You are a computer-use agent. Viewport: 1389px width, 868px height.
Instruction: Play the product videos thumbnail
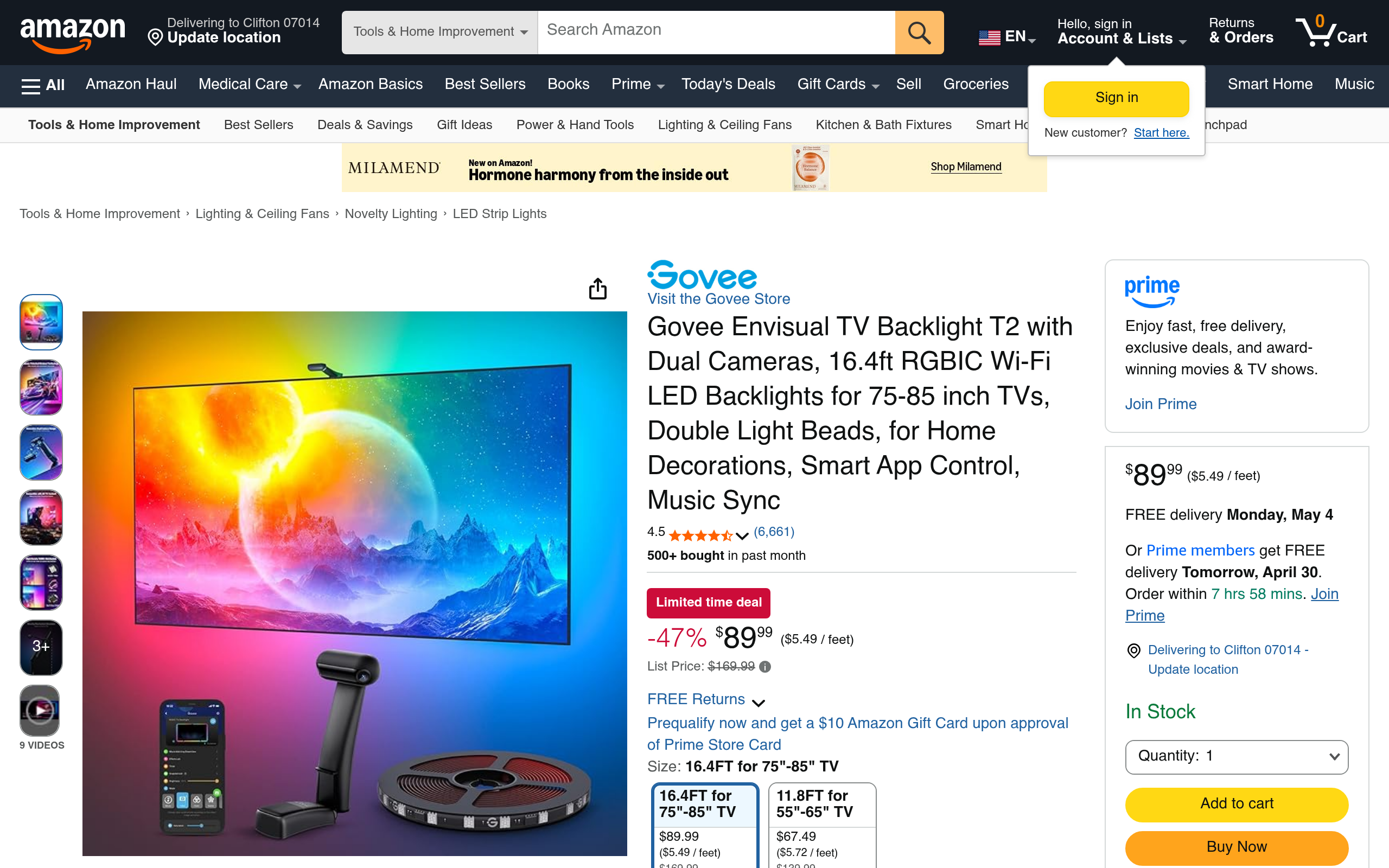point(41,711)
